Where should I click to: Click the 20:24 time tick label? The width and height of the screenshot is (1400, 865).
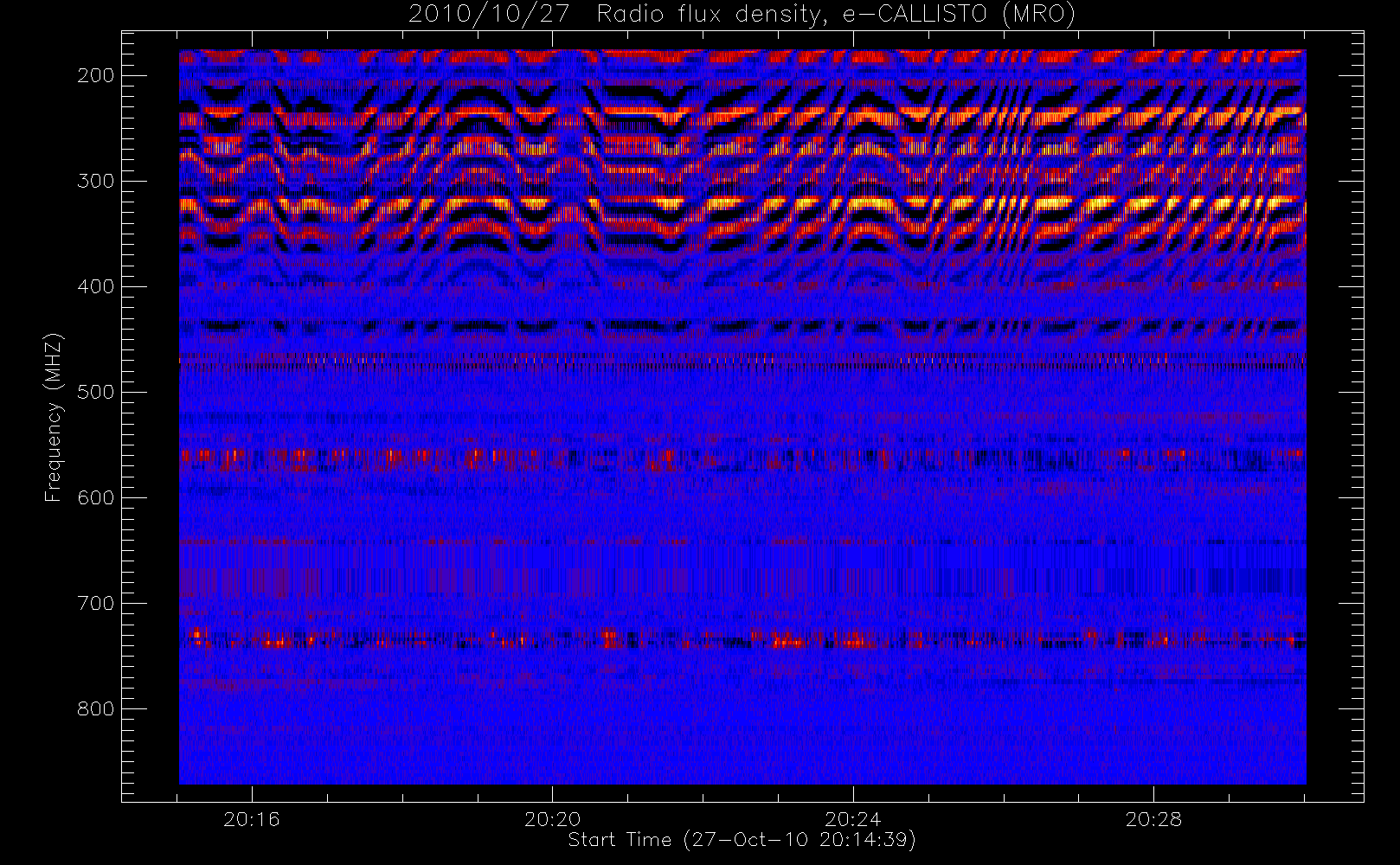click(853, 819)
